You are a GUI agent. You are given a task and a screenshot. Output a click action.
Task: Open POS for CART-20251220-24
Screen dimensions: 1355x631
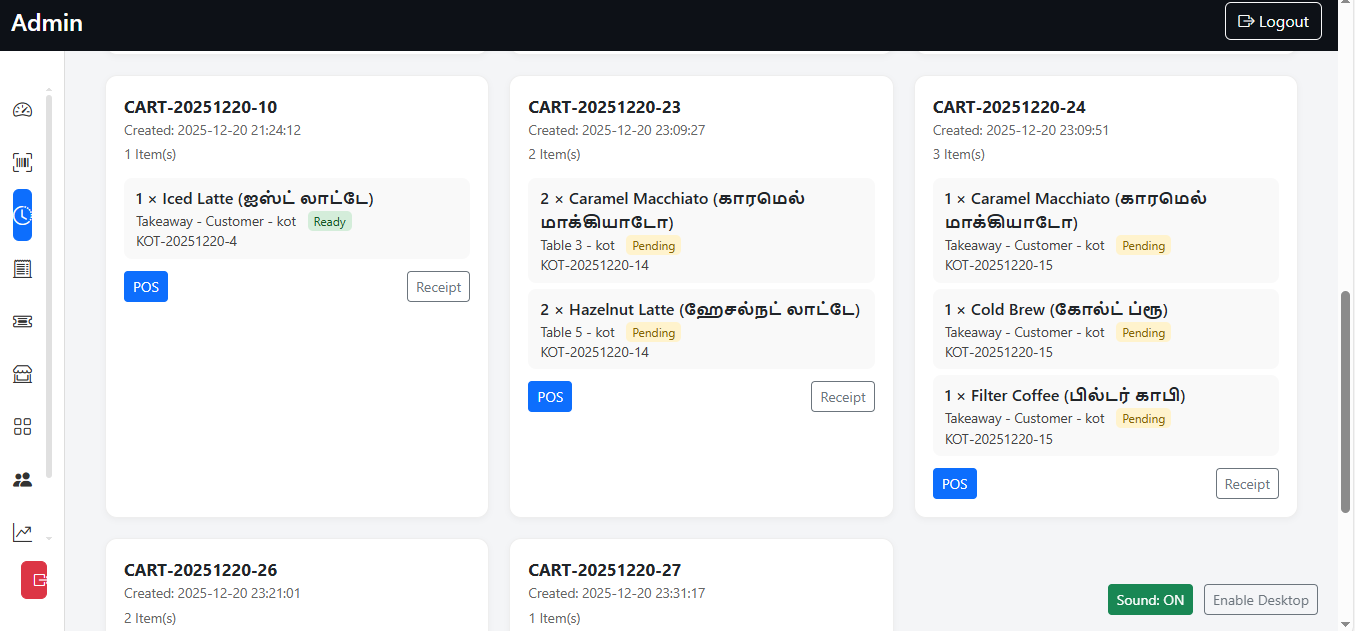[x=954, y=484]
